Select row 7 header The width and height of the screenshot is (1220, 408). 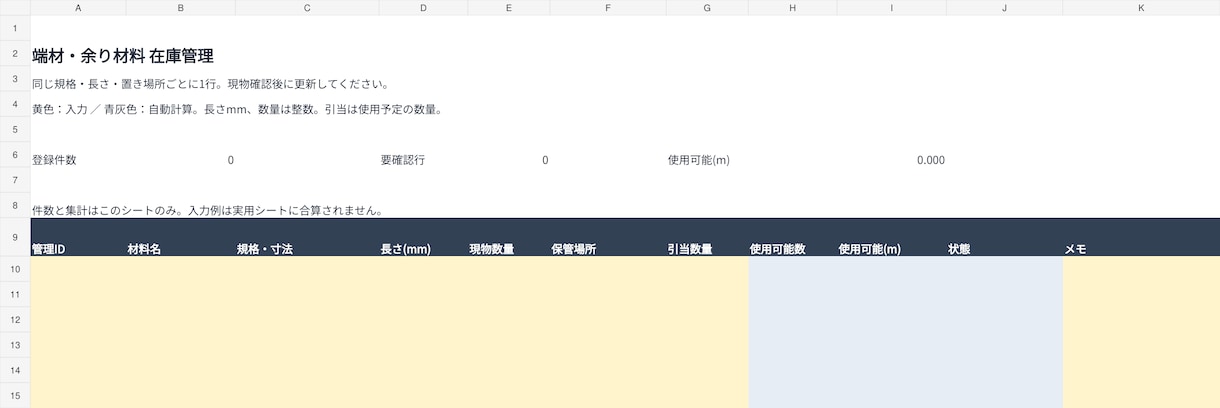[15, 181]
